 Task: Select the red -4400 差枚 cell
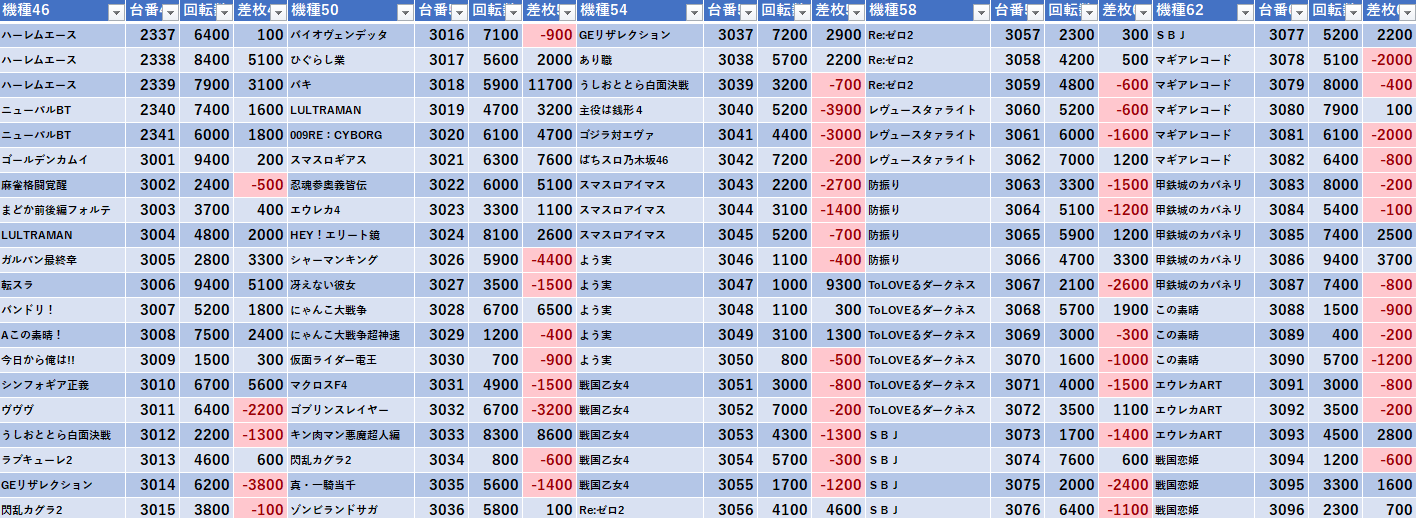(549, 260)
